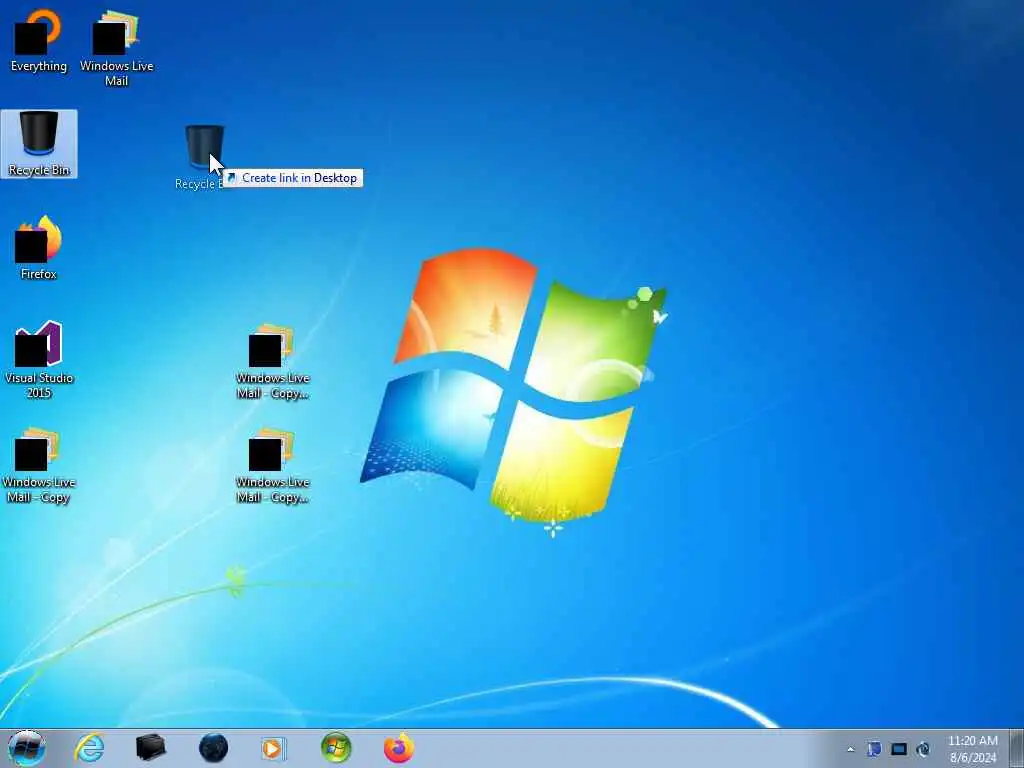Image resolution: width=1024 pixels, height=768 pixels.
Task: Select the 'Windows Live Mail - Copy...' icon beside Visual Studio
Action: click(x=272, y=360)
